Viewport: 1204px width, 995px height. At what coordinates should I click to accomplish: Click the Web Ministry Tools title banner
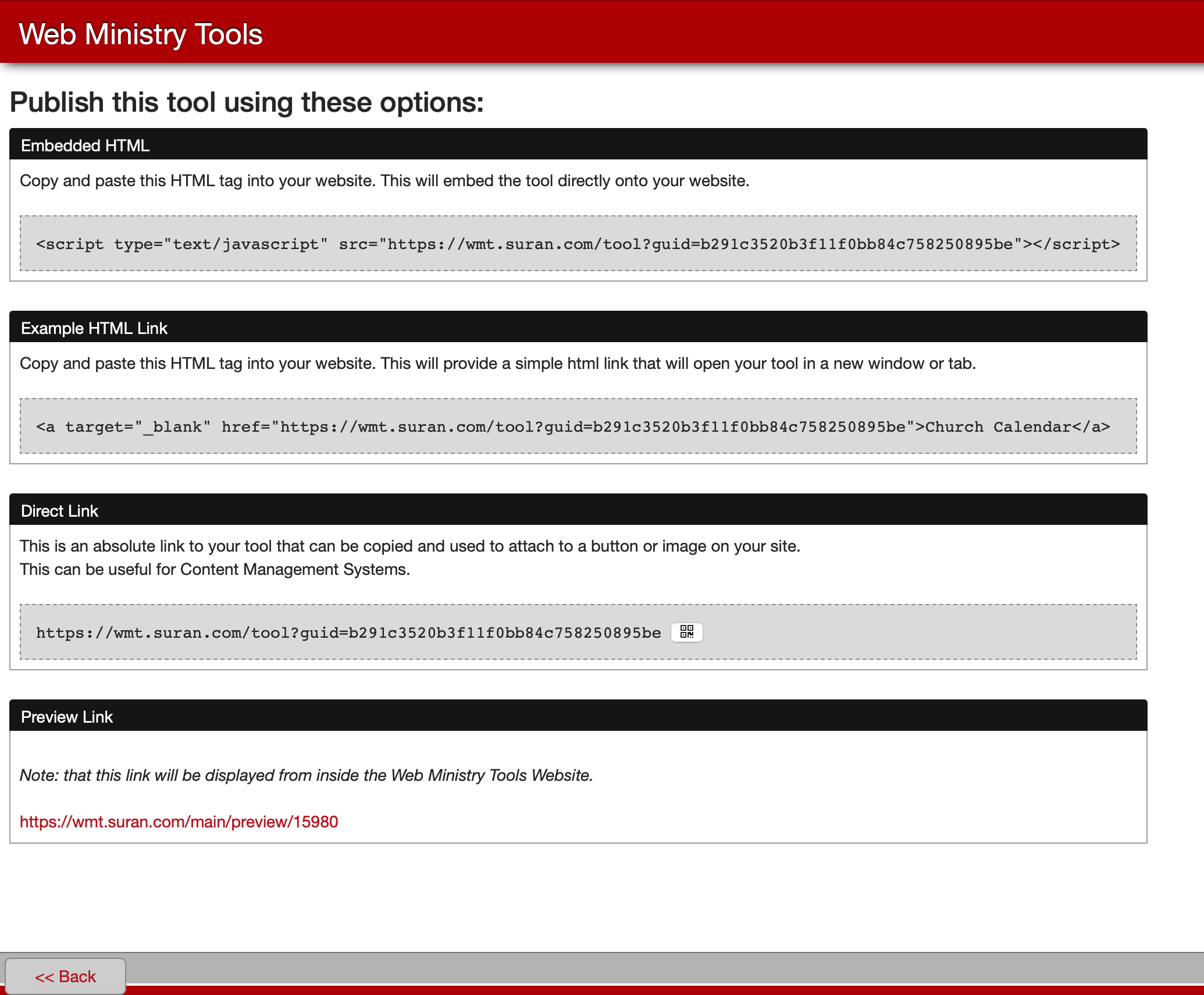tap(140, 34)
